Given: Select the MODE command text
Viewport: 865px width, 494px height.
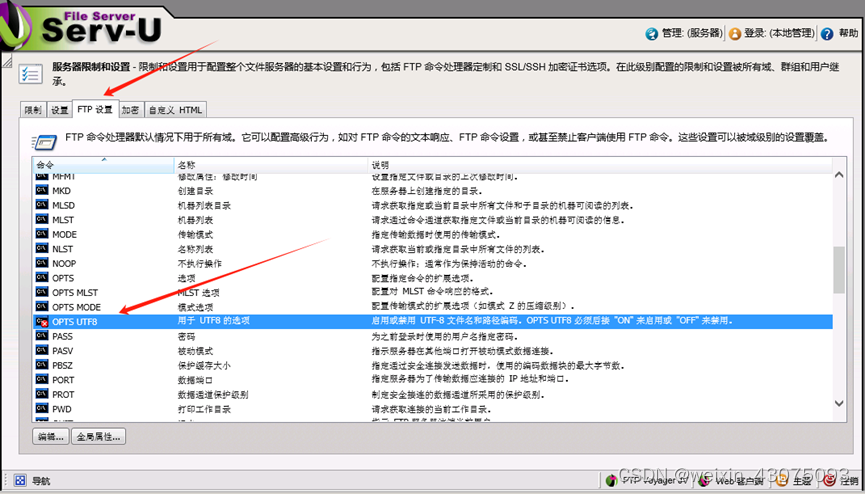Looking at the screenshot, I should (x=65, y=235).
